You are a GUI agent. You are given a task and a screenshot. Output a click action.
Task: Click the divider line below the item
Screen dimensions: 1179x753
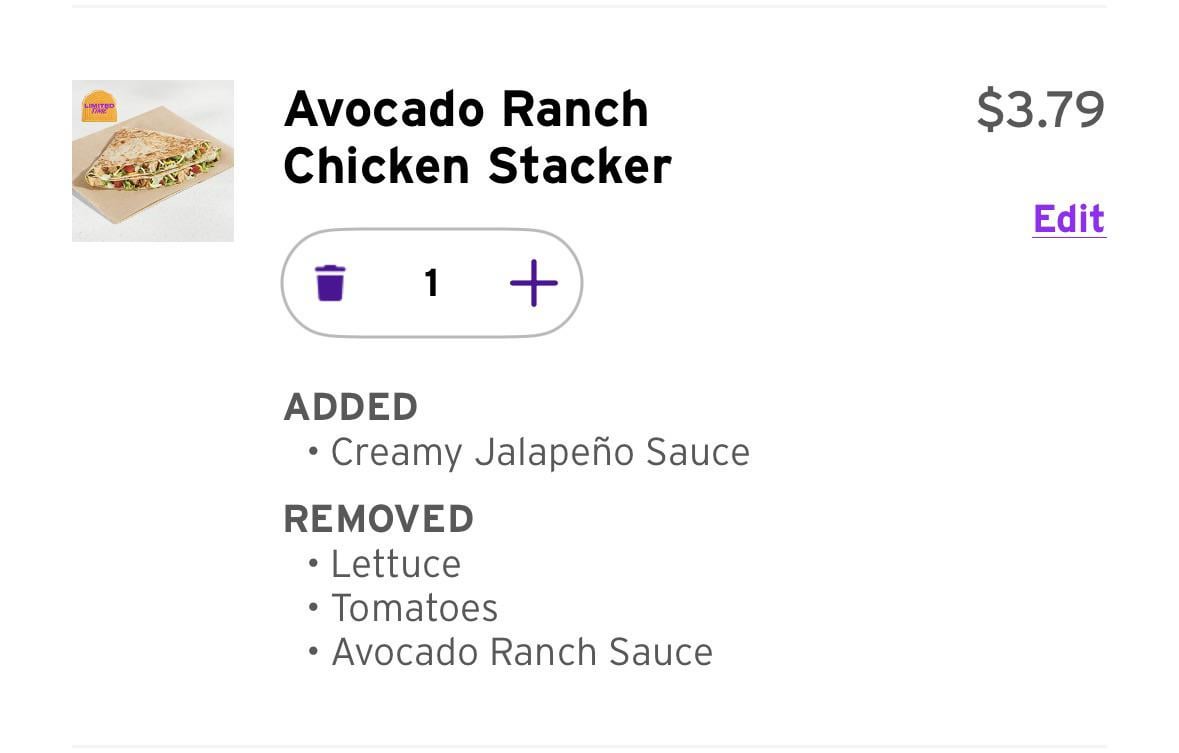click(589, 746)
